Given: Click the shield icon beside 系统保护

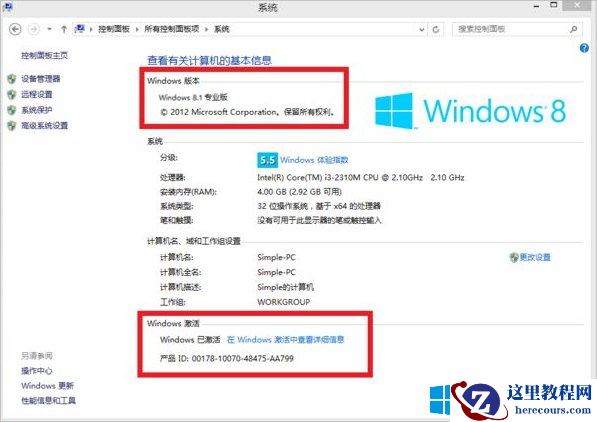Looking at the screenshot, I should 12,110.
